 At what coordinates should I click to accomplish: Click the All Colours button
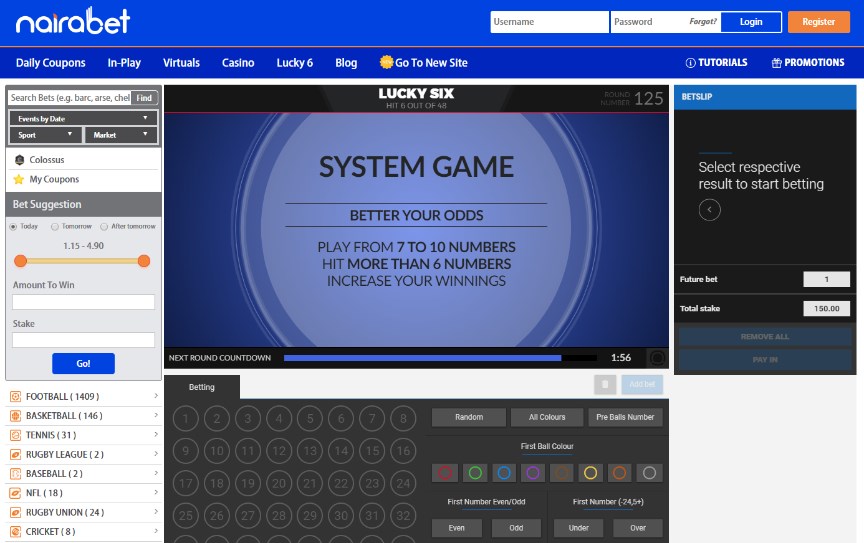547,417
